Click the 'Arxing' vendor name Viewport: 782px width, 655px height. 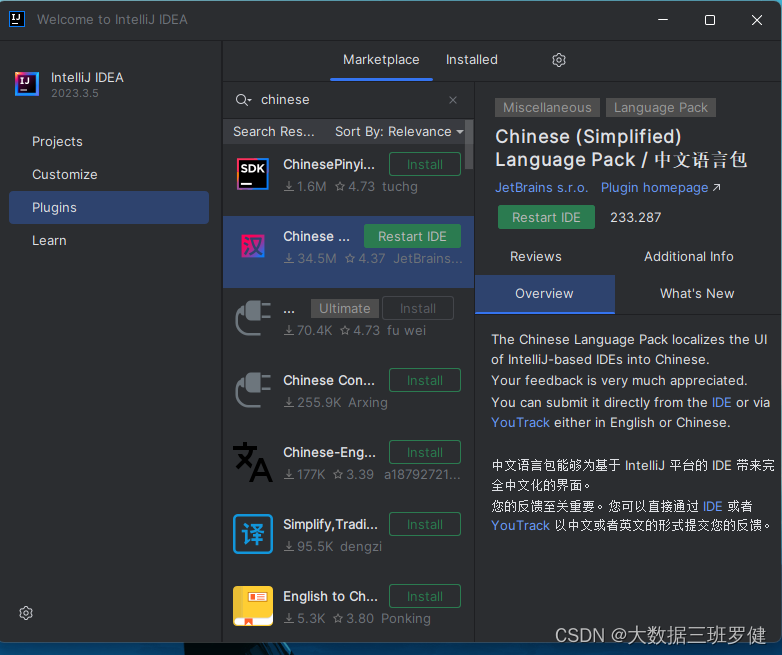point(368,402)
